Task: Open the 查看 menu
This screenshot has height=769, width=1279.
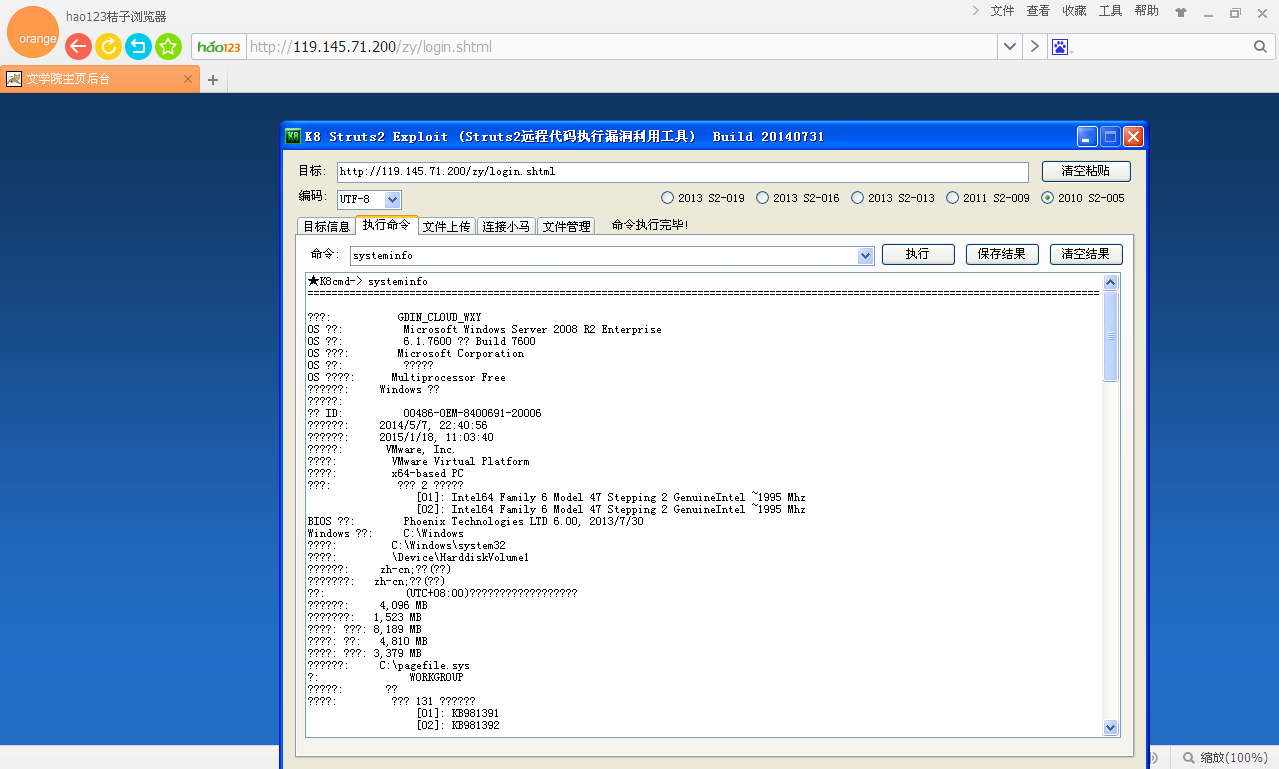Action: [x=1038, y=11]
